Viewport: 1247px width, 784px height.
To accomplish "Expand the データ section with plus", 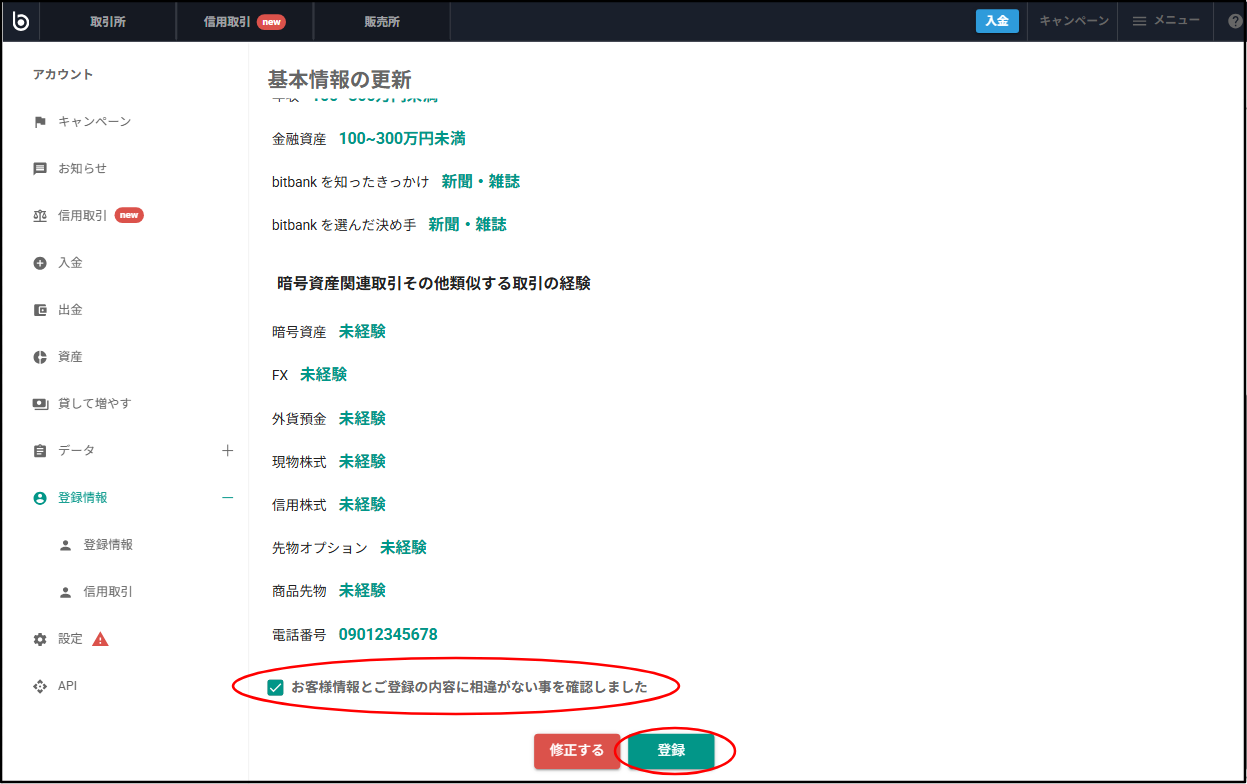I will 228,451.
